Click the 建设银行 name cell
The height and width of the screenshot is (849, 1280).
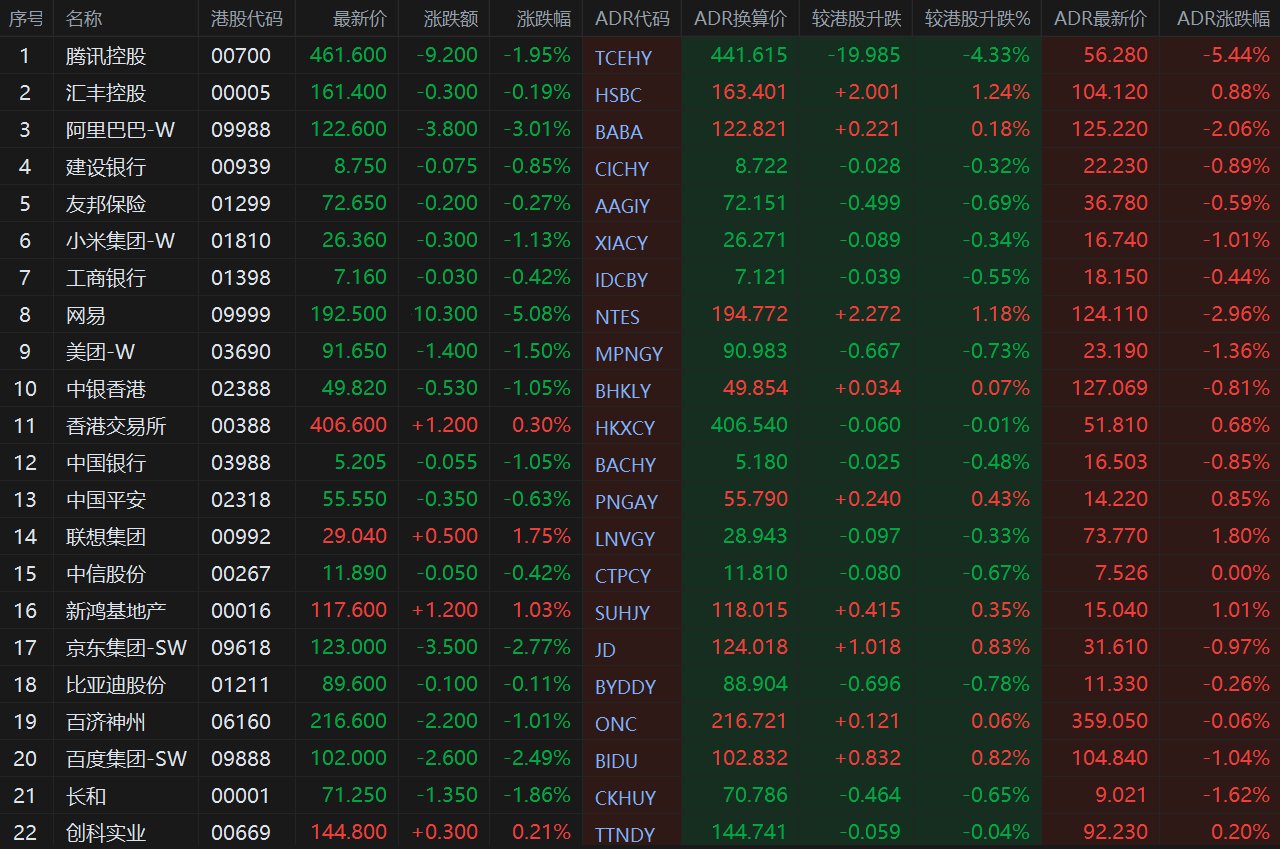pyautogui.click(x=106, y=167)
